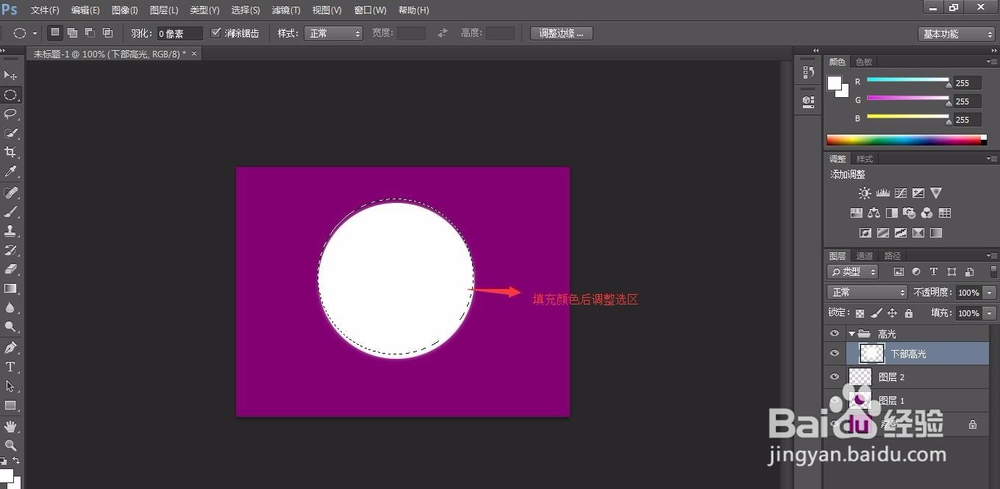Add an Invert adjustment

[x=865, y=233]
